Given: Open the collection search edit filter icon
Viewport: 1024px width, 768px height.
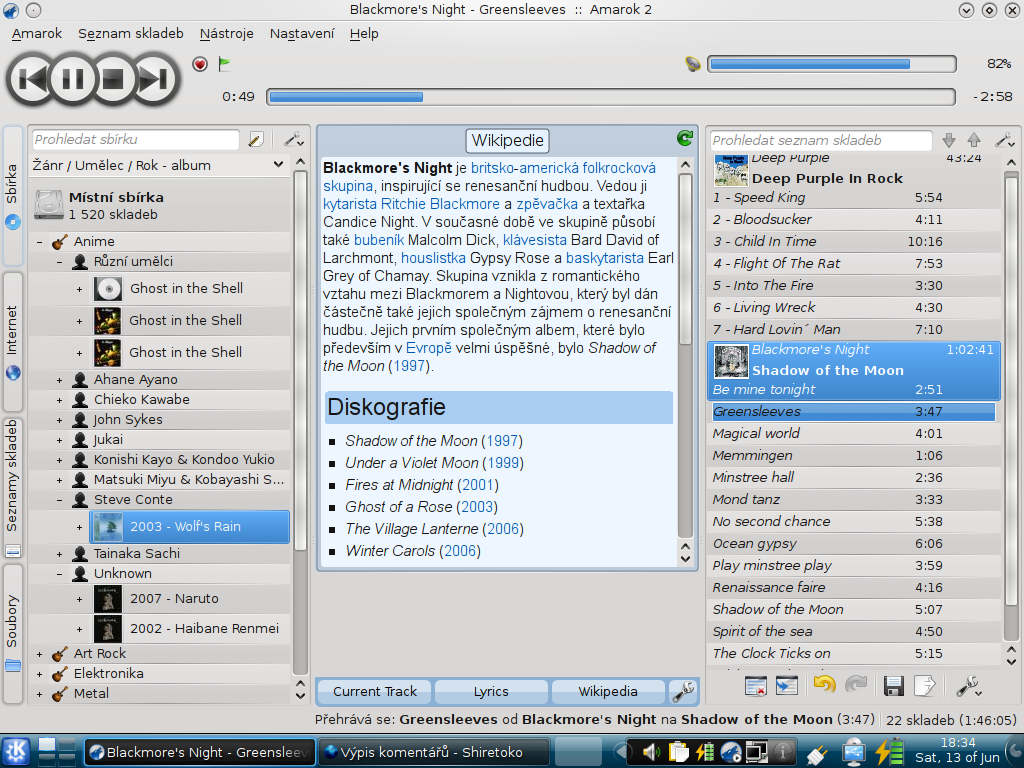Looking at the screenshot, I should pos(256,139).
